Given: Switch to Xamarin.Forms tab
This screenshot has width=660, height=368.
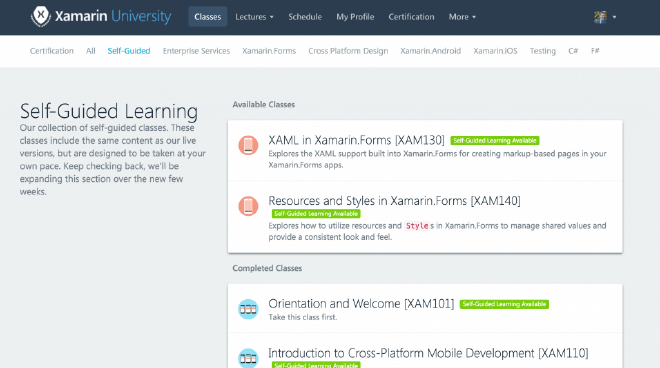Looking at the screenshot, I should [269, 51].
